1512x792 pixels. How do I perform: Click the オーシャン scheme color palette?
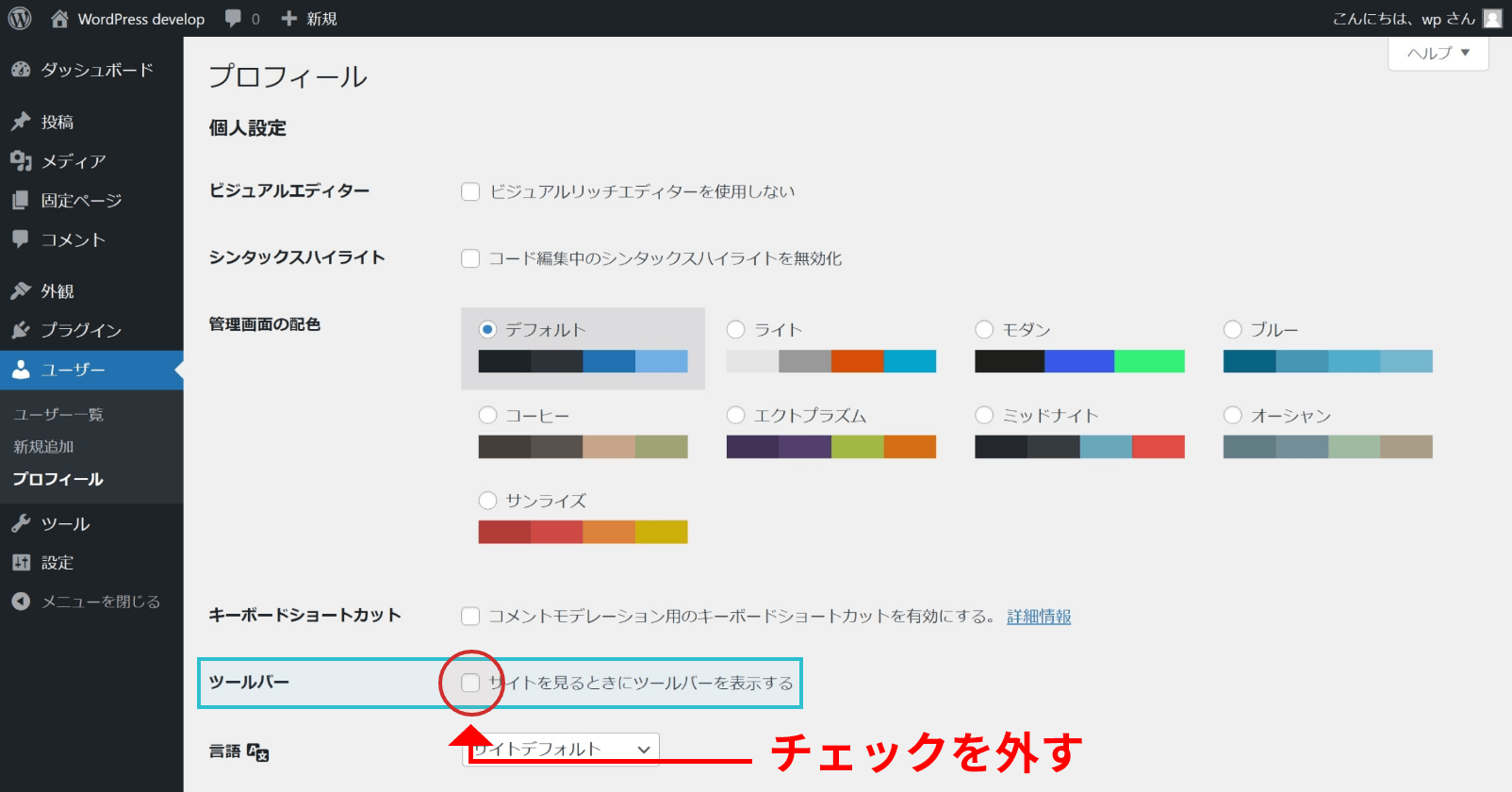(1328, 447)
